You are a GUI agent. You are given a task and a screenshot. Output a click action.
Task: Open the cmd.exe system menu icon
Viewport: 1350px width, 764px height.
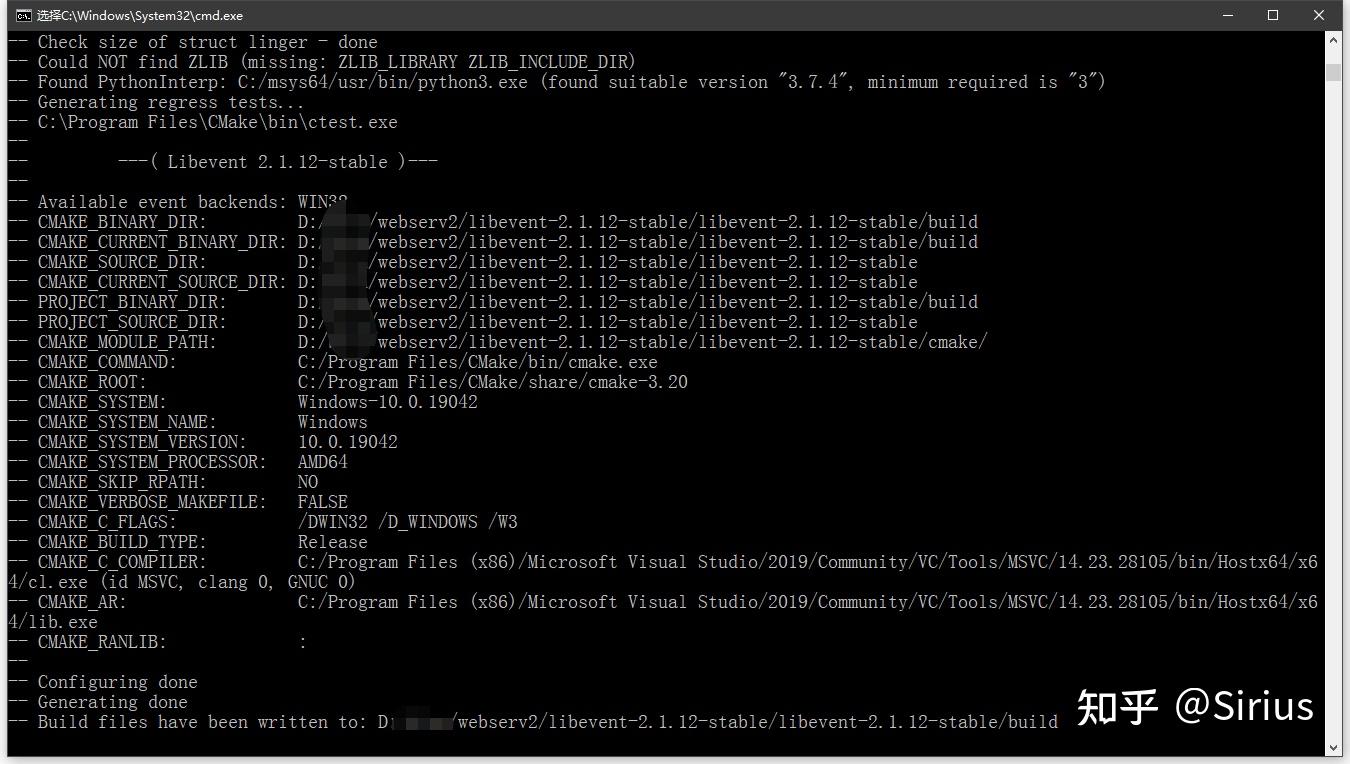click(22, 15)
